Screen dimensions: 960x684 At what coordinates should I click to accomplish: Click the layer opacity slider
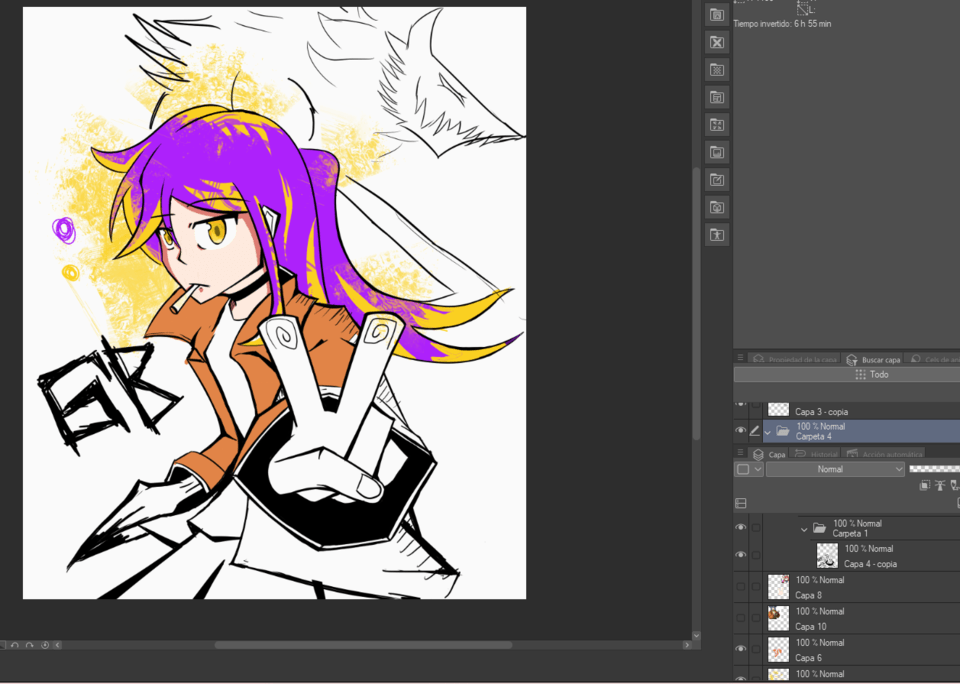(x=934, y=469)
